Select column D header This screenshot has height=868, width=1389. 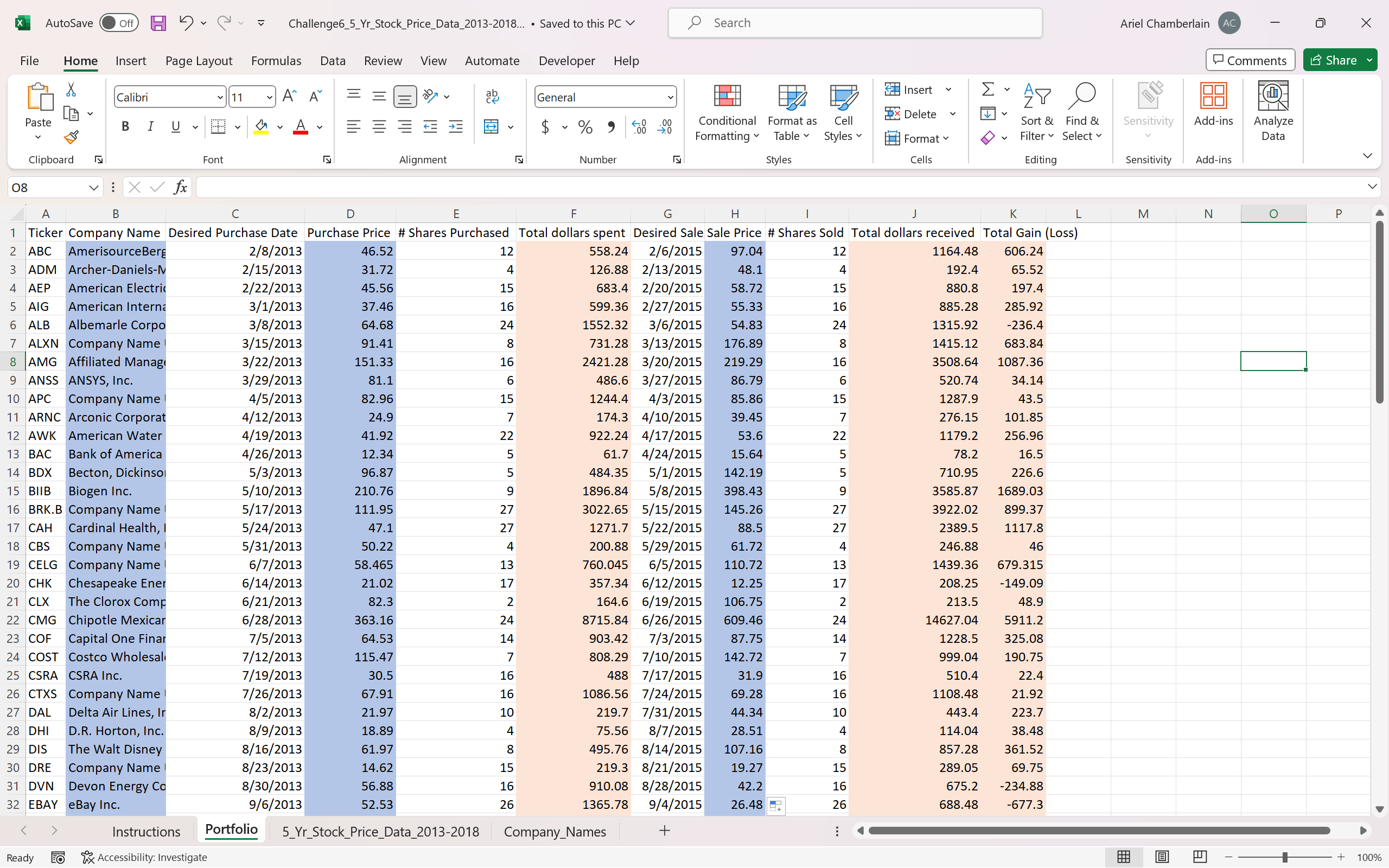[350, 214]
